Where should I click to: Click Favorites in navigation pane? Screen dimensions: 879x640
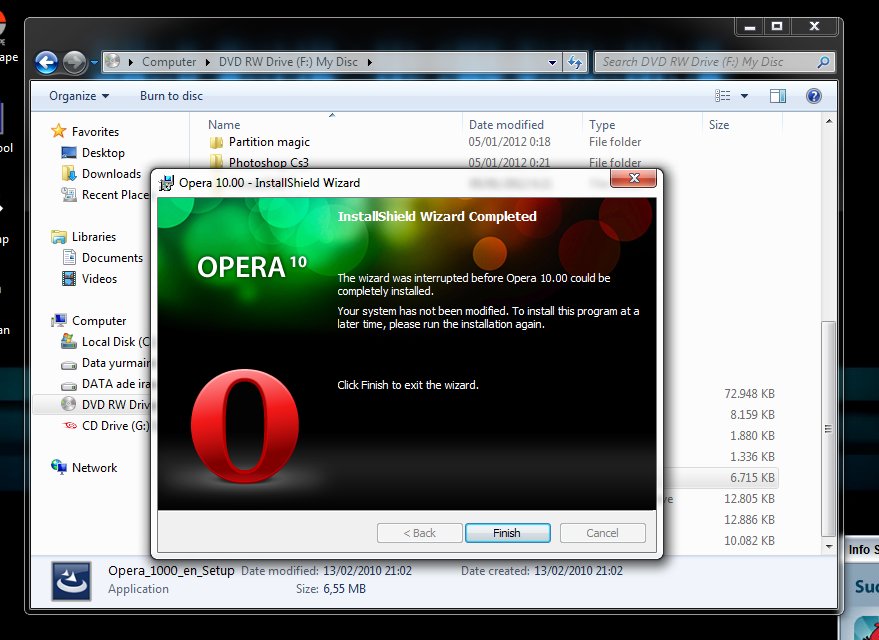click(x=95, y=132)
